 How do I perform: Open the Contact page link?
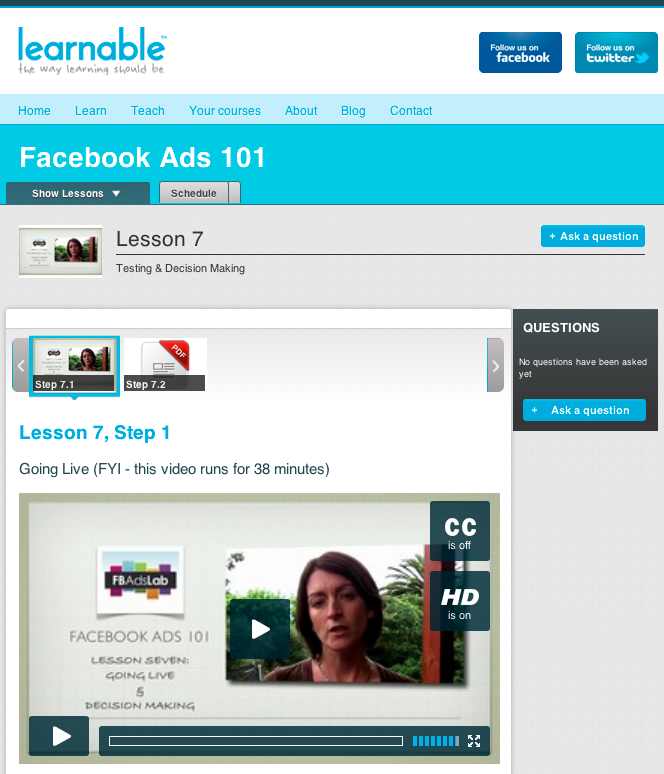click(411, 111)
